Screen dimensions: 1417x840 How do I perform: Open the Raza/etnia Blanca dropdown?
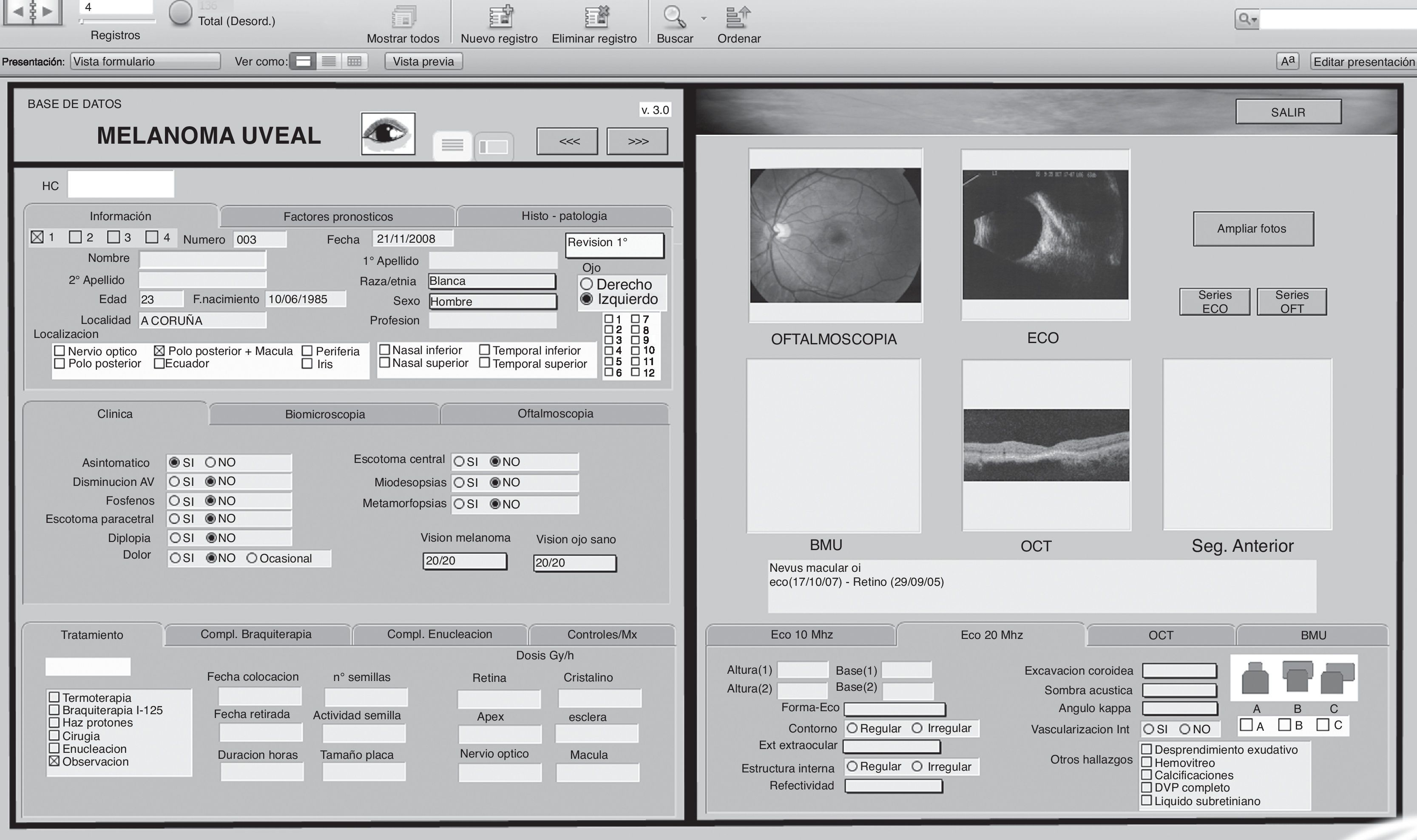[x=491, y=281]
